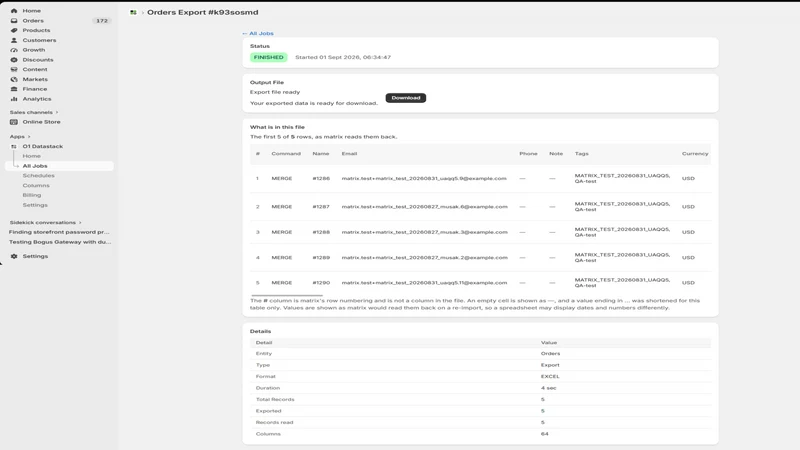The height and width of the screenshot is (450, 800).
Task: Click the Command column header
Action: 286,154
